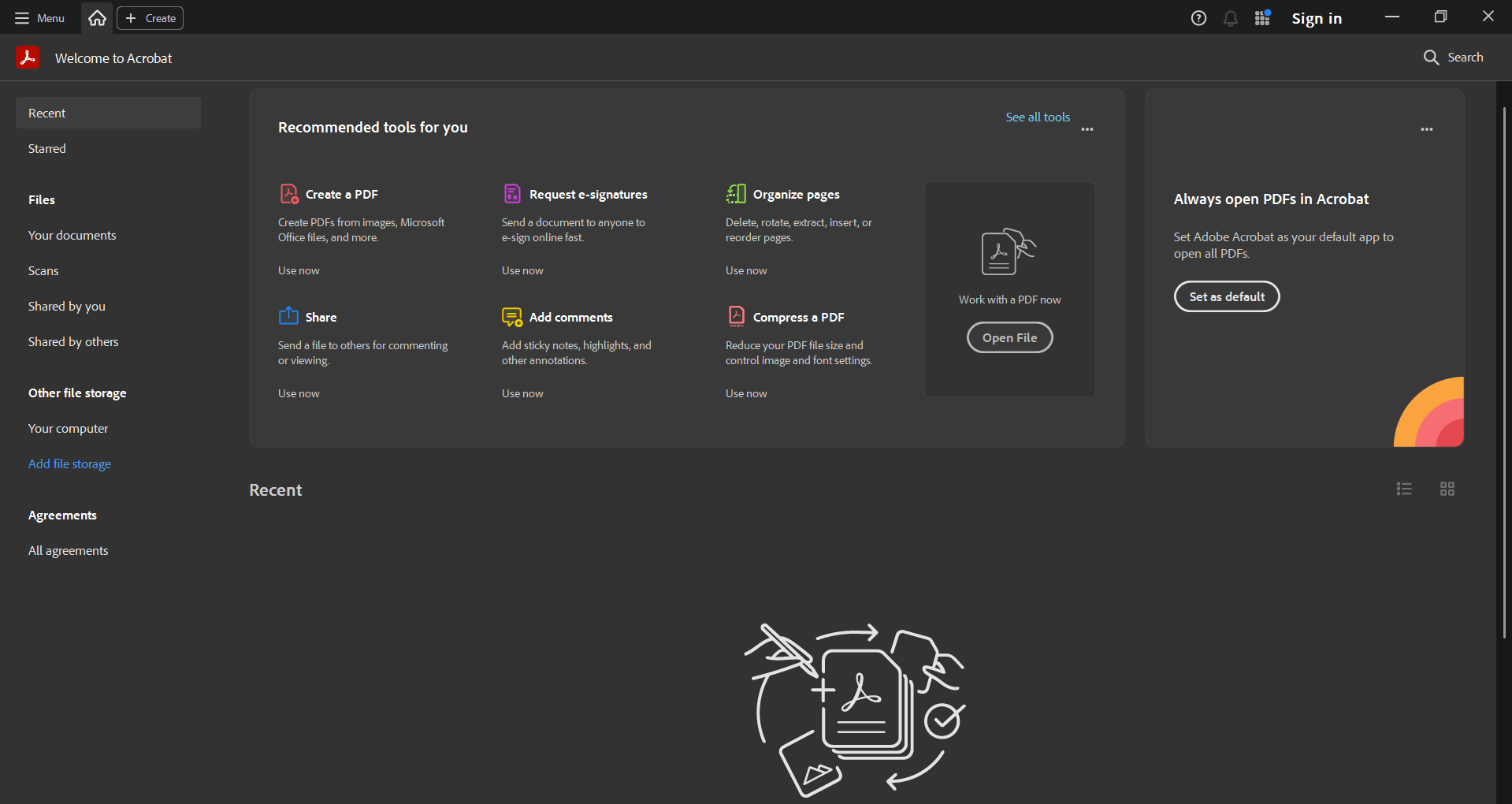The image size is (1512, 804).
Task: Click Use now under Compress a PDF
Action: coord(746,393)
